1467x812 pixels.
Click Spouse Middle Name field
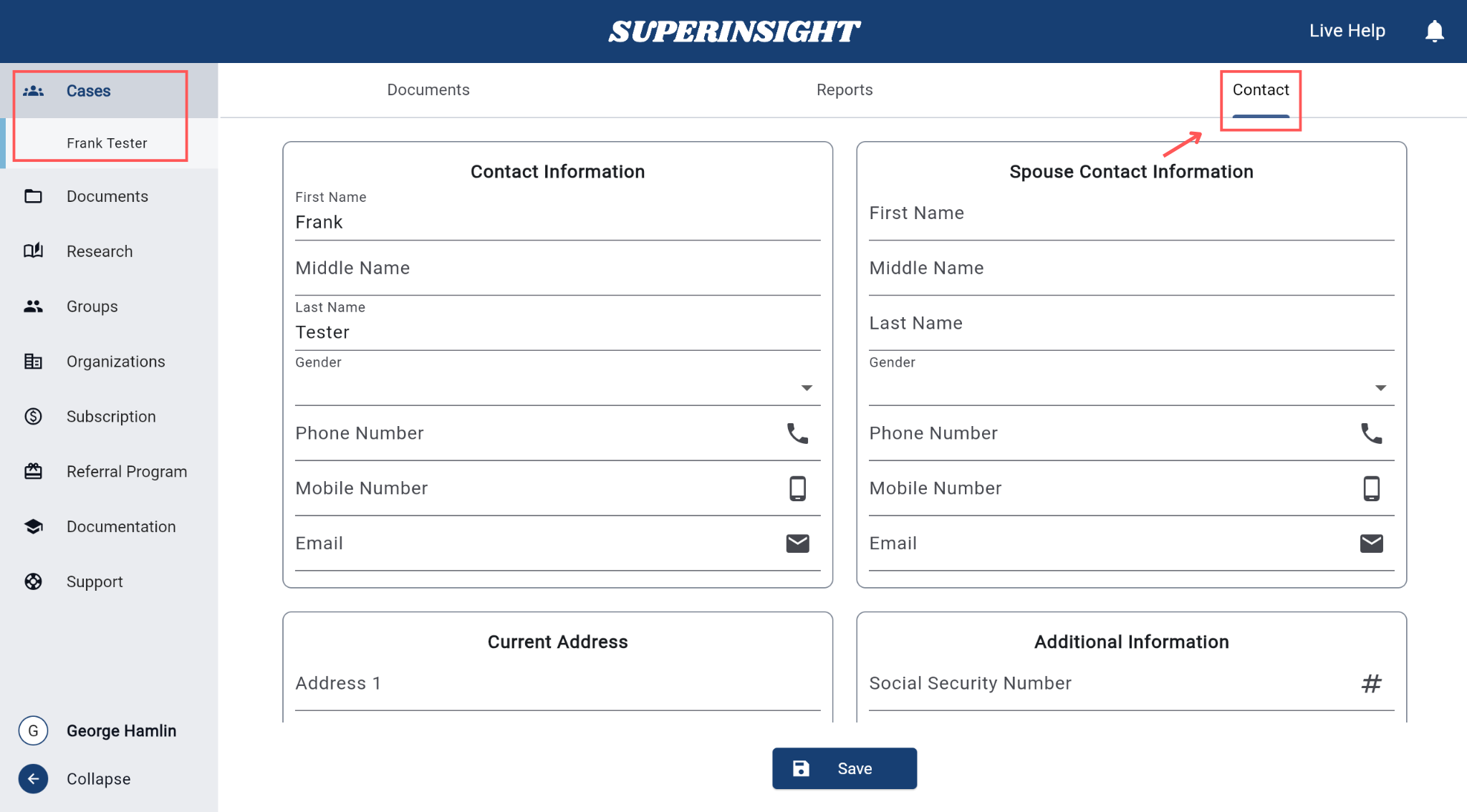pos(1132,269)
